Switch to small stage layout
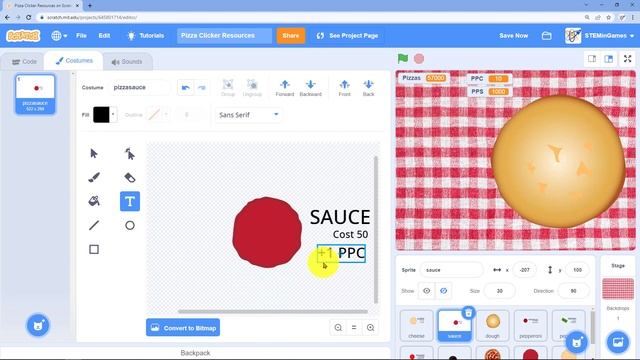The height and width of the screenshot is (360, 640). click(592, 59)
